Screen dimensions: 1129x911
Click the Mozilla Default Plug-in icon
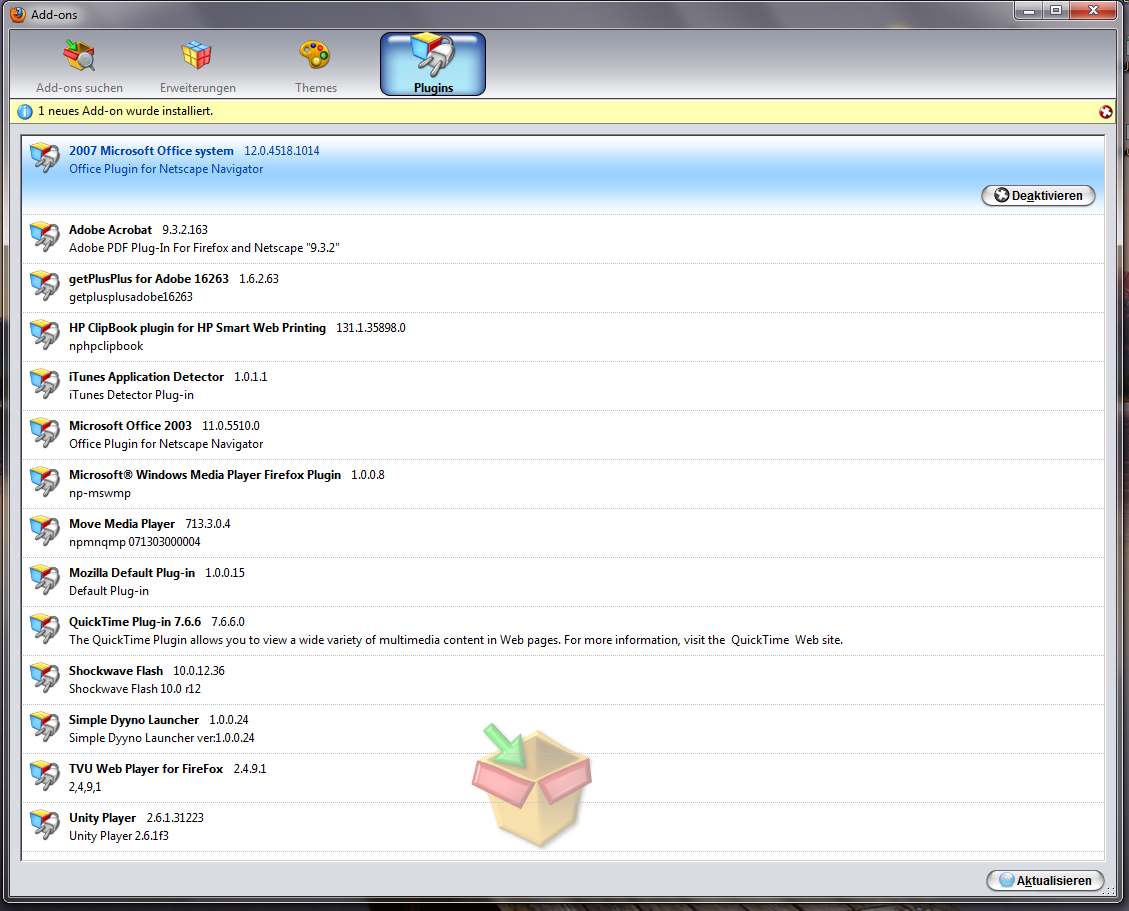tap(45, 579)
